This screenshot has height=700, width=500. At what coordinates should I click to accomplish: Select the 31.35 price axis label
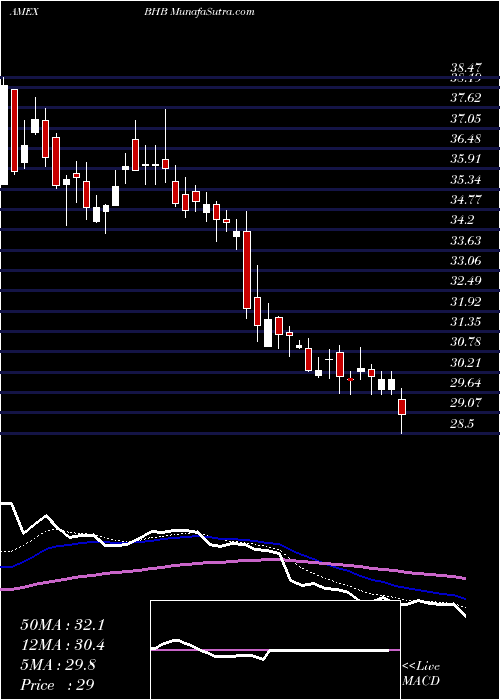pyautogui.click(x=466, y=322)
